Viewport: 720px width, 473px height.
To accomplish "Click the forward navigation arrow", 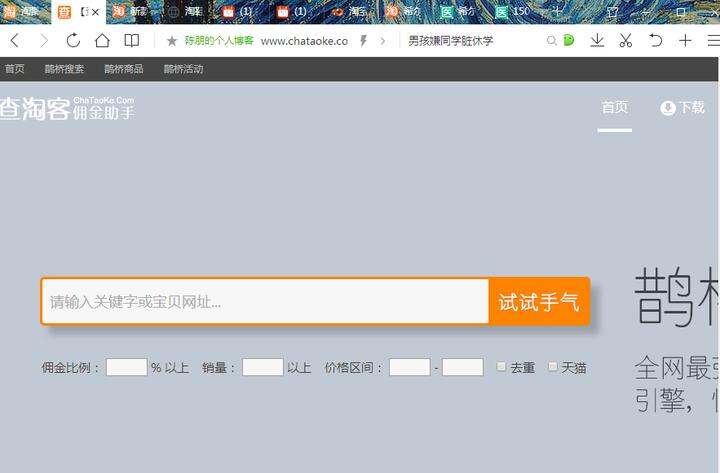I will coord(44,41).
